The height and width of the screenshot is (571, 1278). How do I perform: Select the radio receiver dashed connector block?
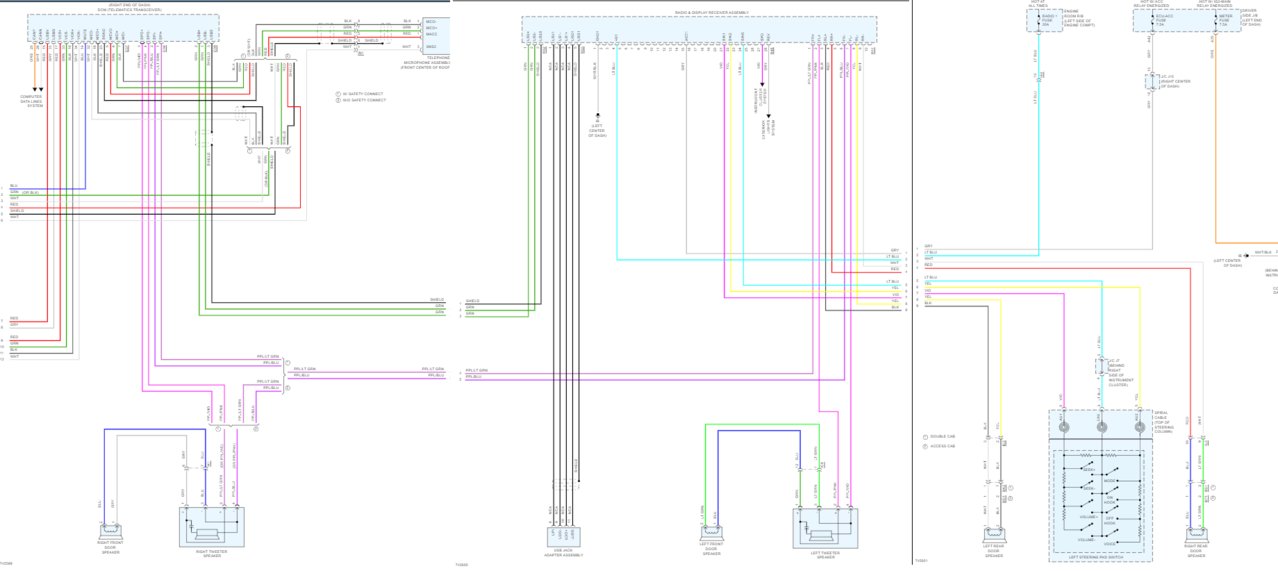(x=700, y=30)
